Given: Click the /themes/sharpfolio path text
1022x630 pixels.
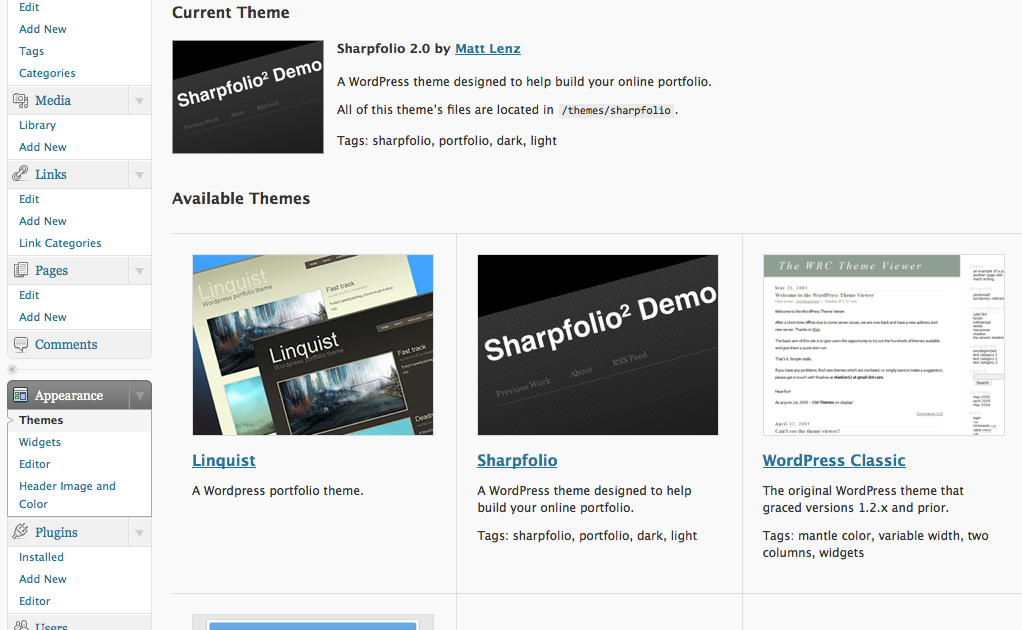Looking at the screenshot, I should point(616,110).
